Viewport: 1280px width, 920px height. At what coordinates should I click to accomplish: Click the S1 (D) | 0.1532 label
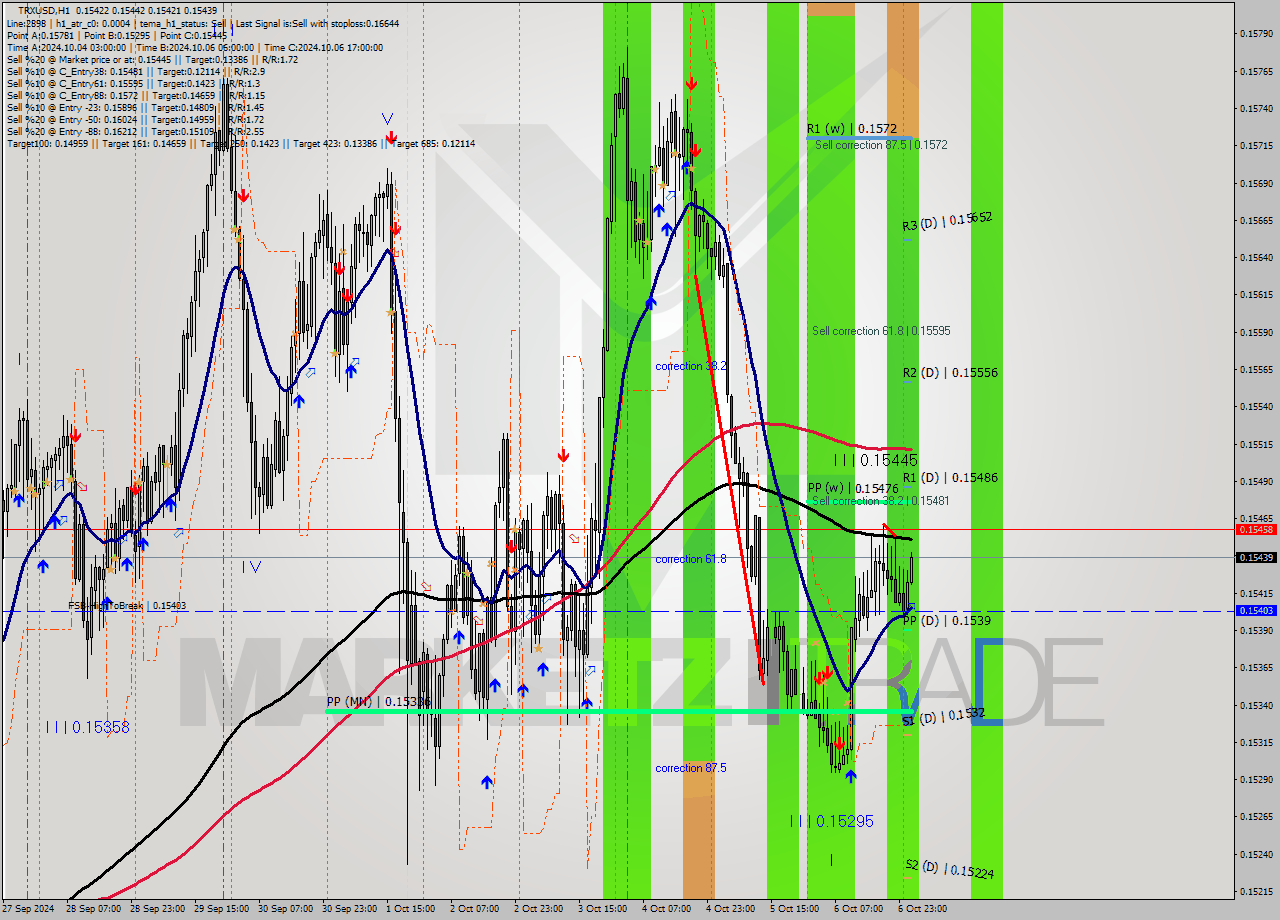coord(944,716)
